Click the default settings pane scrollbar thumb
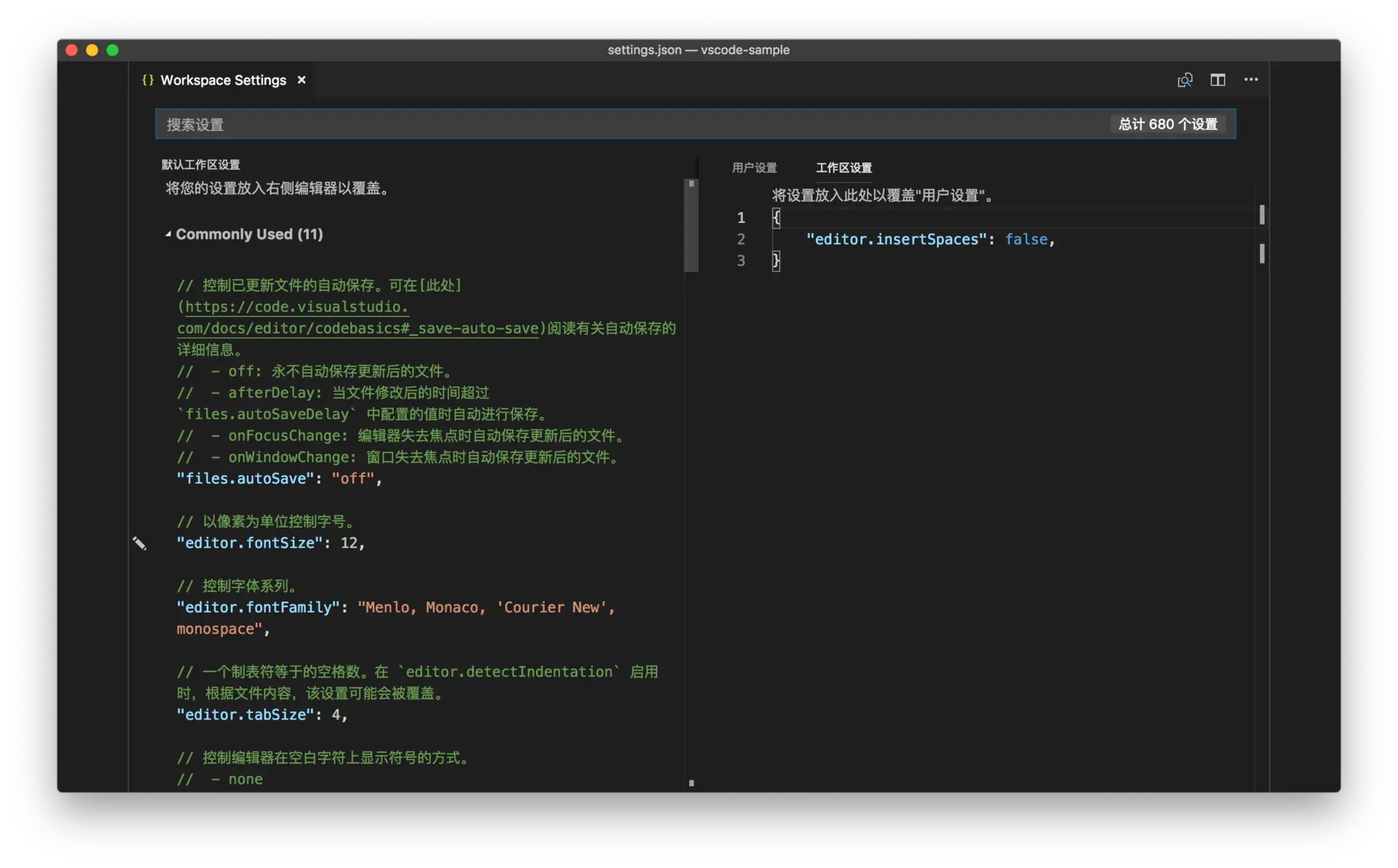1398x868 pixels. (691, 226)
